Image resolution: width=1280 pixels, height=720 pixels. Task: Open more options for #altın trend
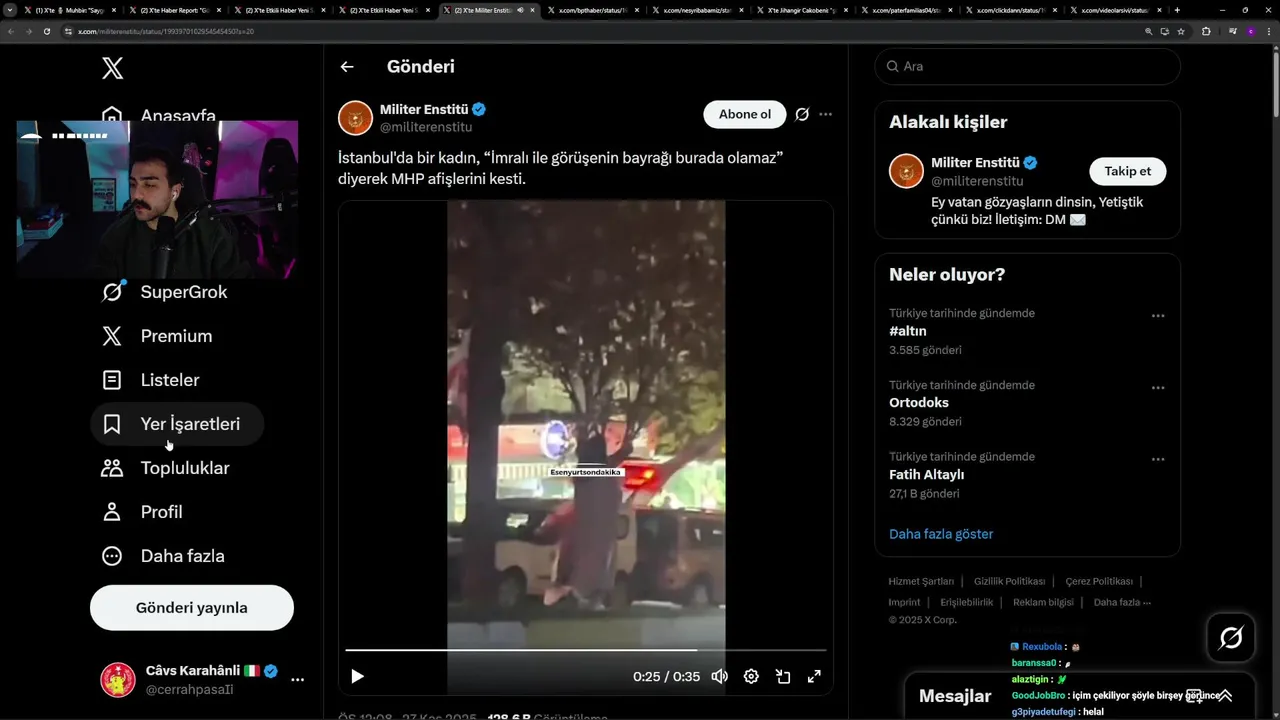point(1158,316)
